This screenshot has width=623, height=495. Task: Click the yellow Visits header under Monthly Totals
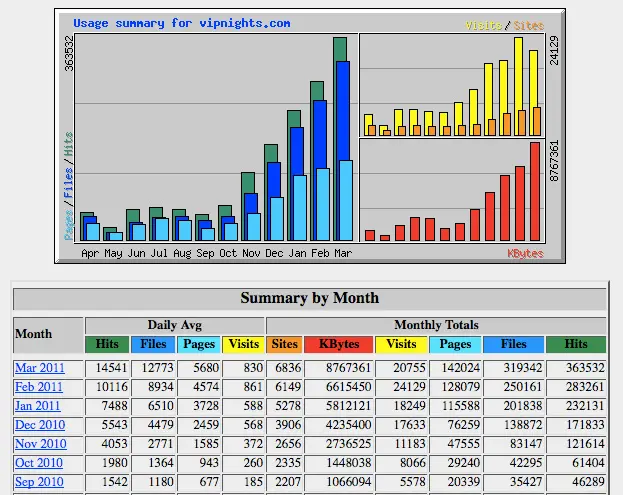point(401,344)
